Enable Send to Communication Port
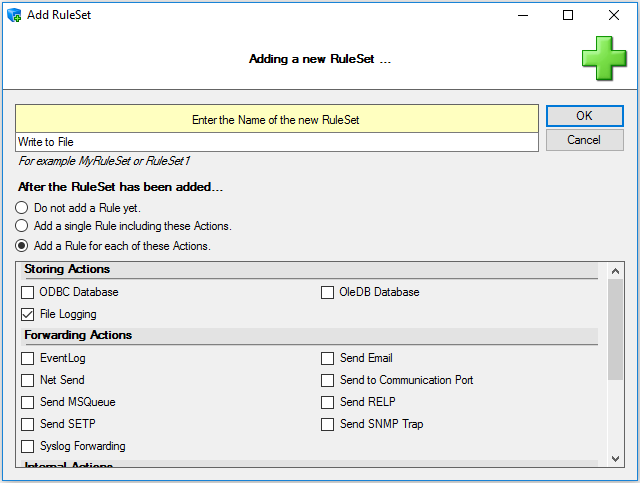Screen dimensions: 640x483 [328, 380]
